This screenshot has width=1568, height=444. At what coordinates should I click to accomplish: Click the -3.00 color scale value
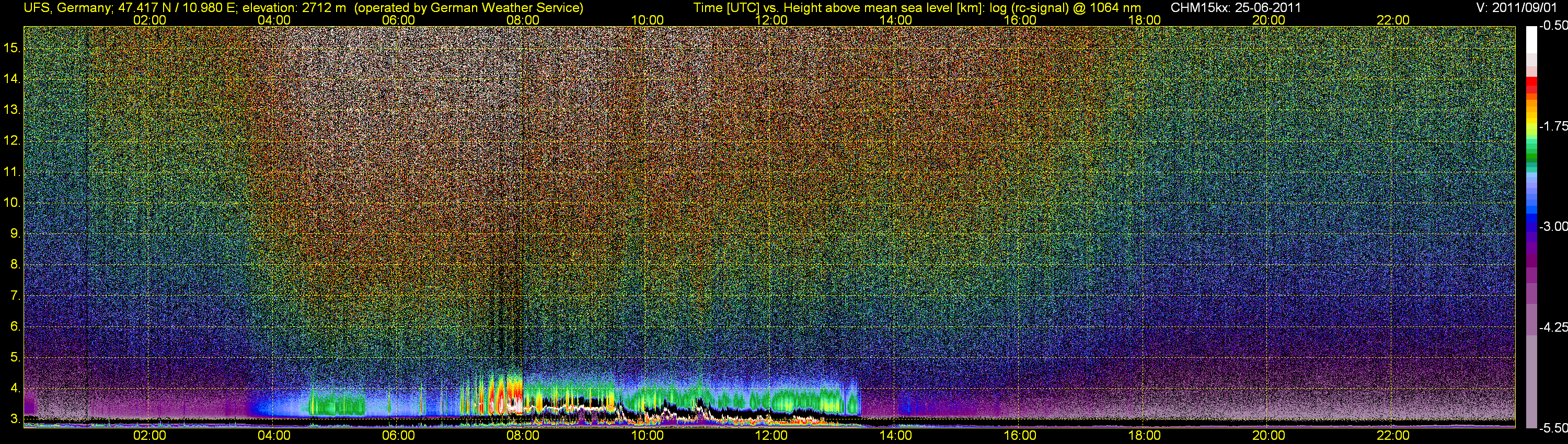(x=1553, y=226)
